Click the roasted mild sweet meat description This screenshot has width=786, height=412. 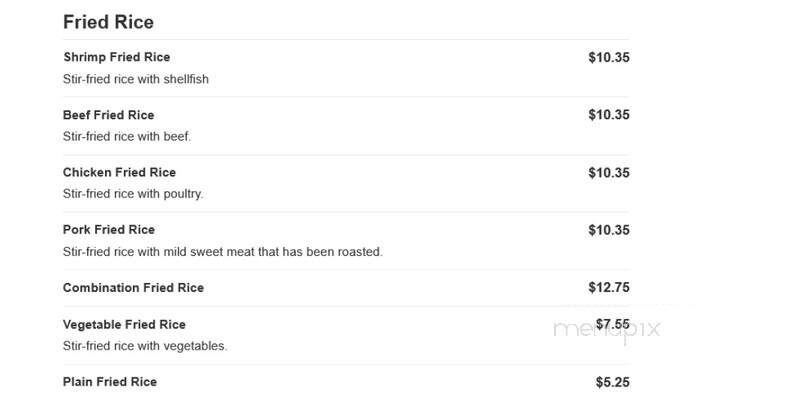click(223, 252)
